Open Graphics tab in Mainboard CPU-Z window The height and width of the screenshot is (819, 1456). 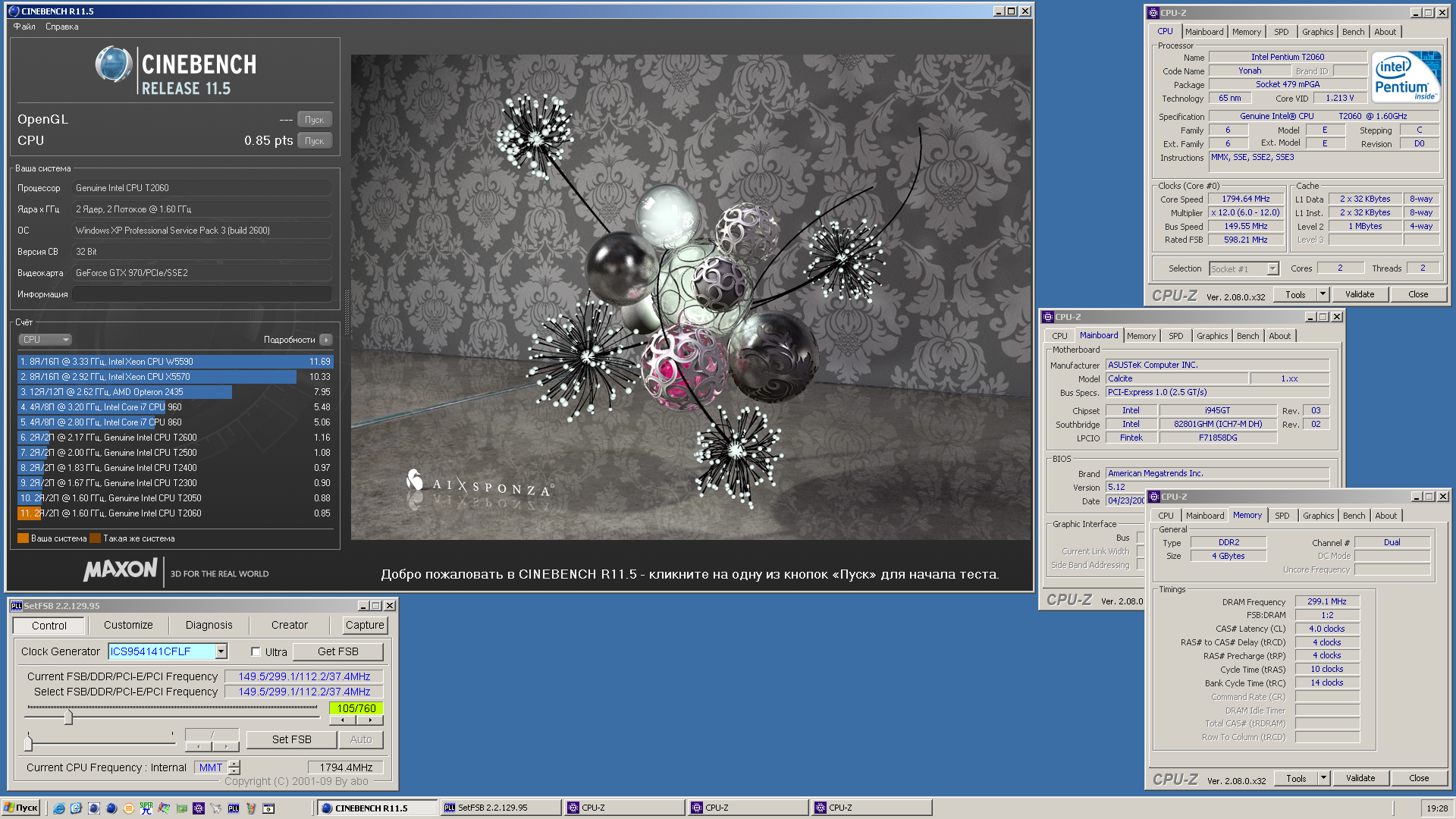1212,336
